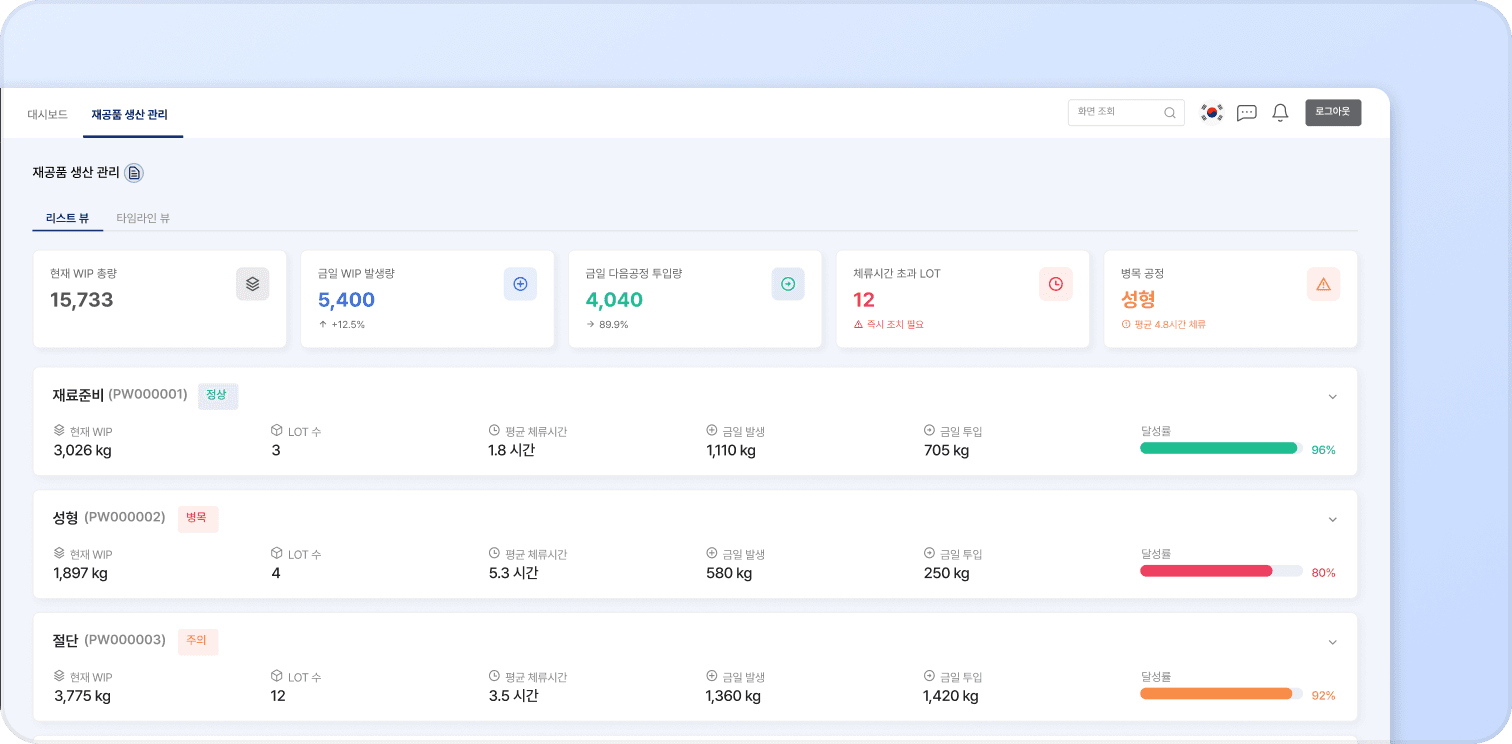Click the 1,897 kg 현재 WIP value
The height and width of the screenshot is (744, 1512).
80,574
